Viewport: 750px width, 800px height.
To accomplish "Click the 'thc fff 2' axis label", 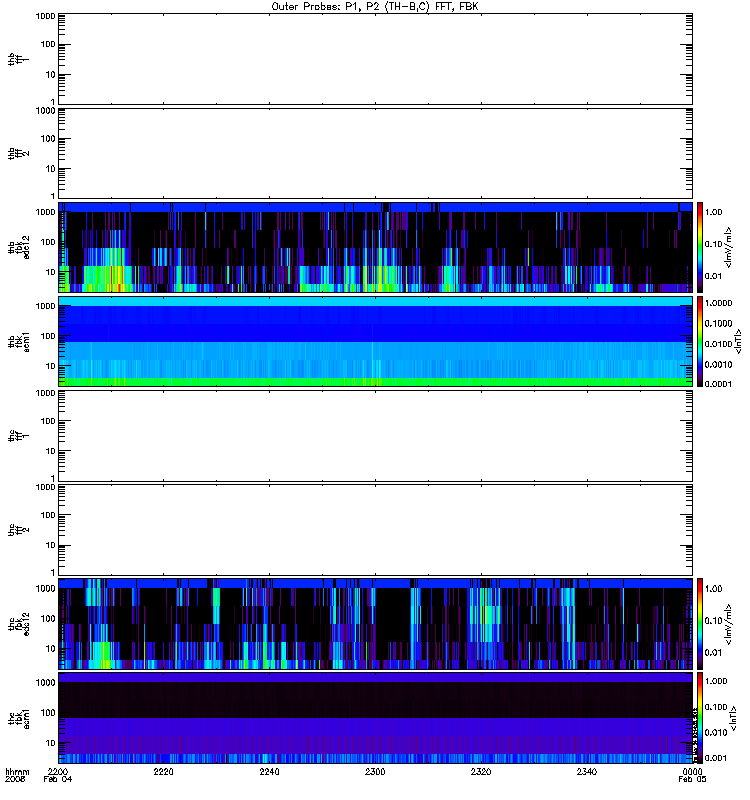I will (x=18, y=530).
